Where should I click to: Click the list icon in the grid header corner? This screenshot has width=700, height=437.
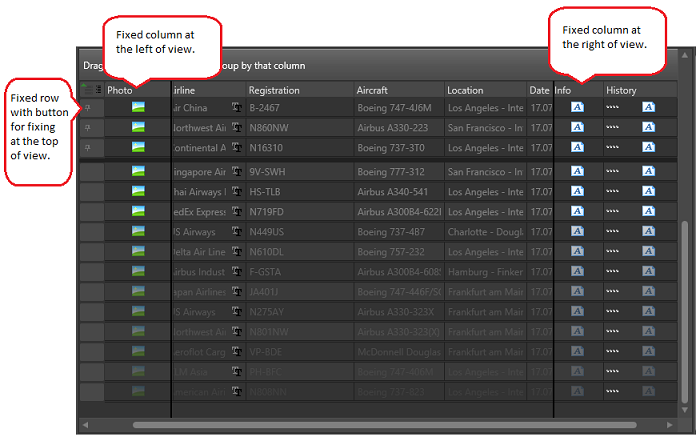click(x=98, y=89)
